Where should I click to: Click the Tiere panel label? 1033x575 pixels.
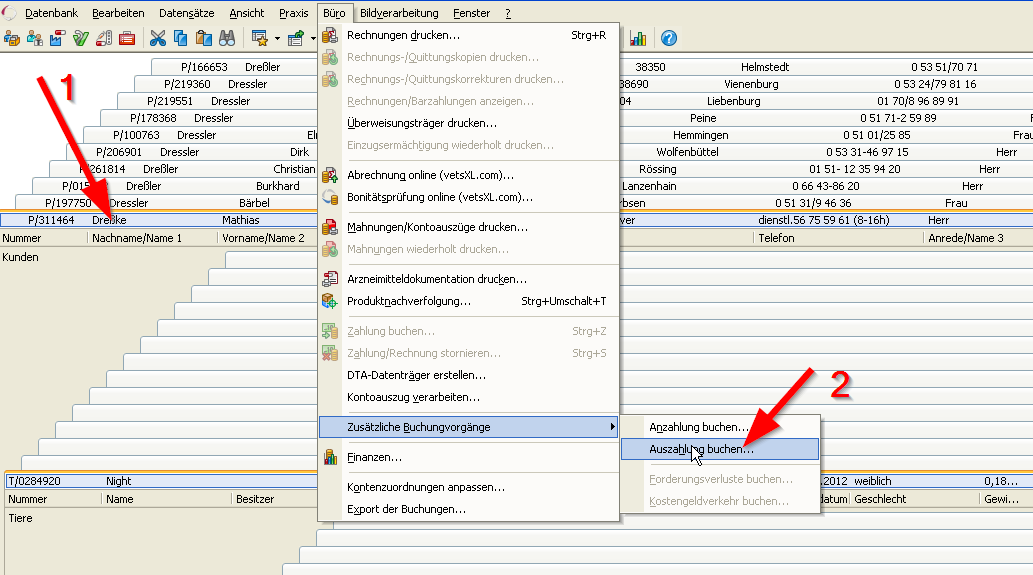[x=20, y=518]
